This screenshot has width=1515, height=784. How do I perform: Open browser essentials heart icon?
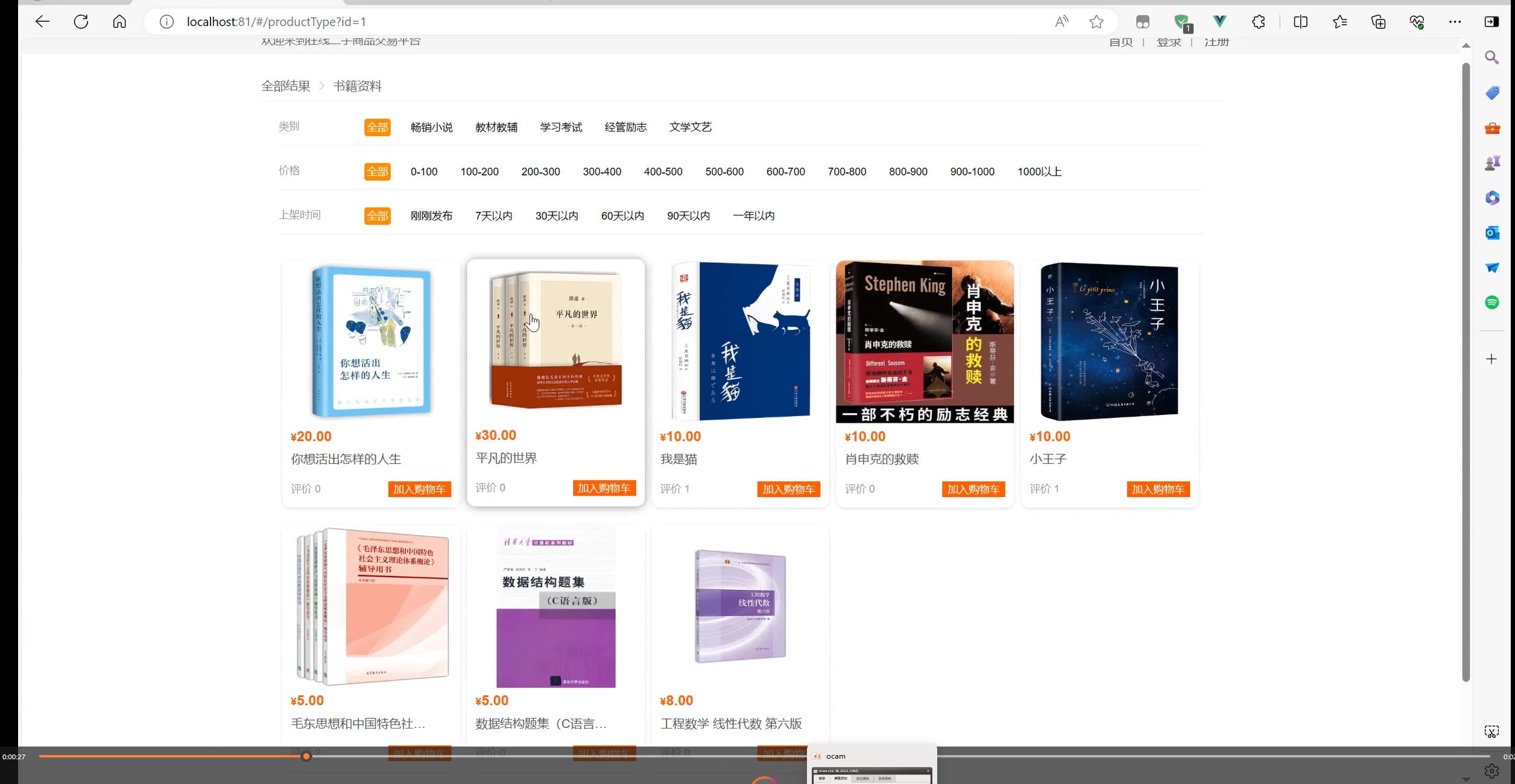[x=1417, y=22]
